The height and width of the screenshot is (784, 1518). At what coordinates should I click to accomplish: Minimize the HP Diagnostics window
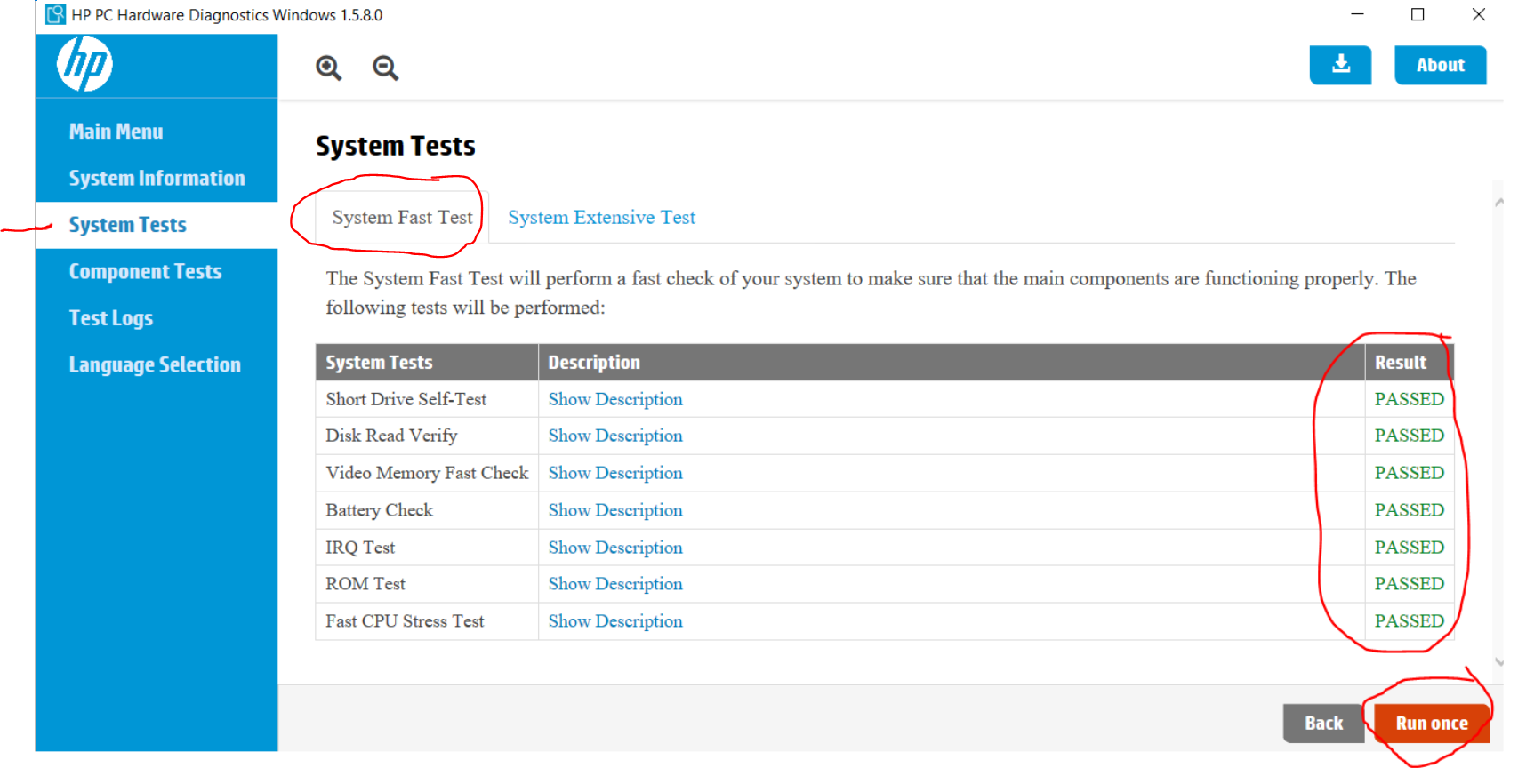[x=1357, y=14]
